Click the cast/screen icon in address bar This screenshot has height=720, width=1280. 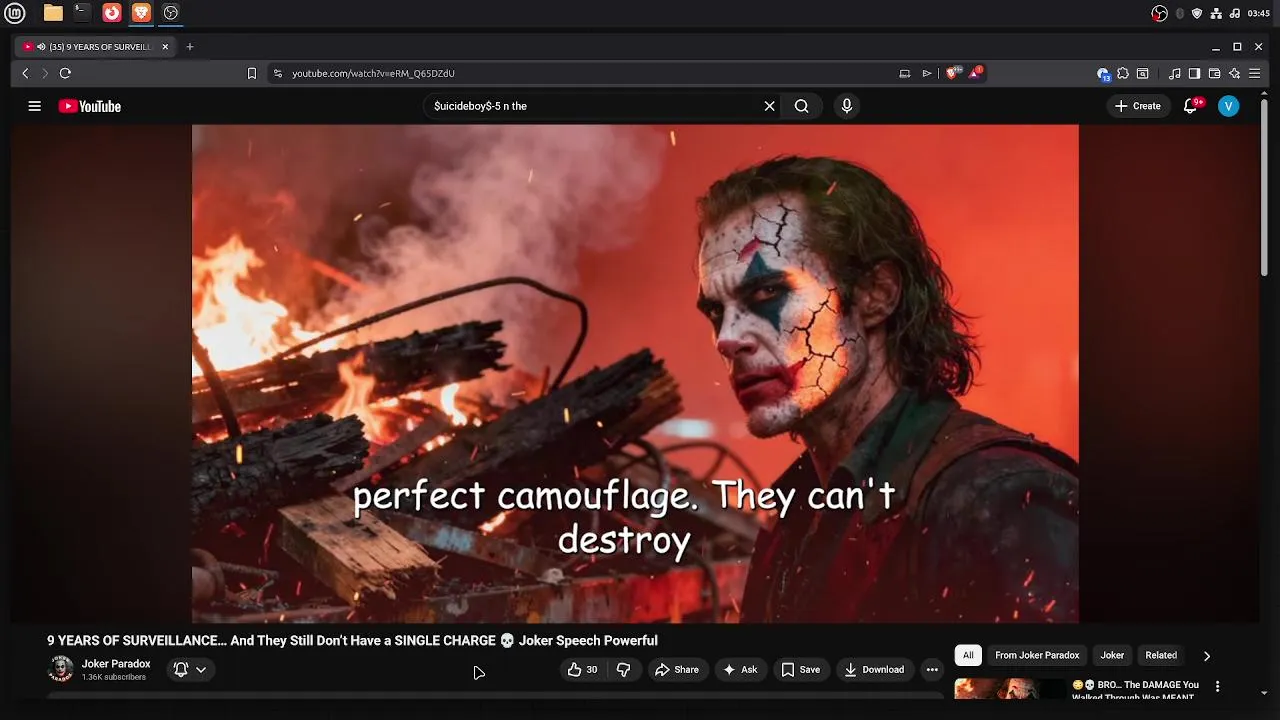905,73
